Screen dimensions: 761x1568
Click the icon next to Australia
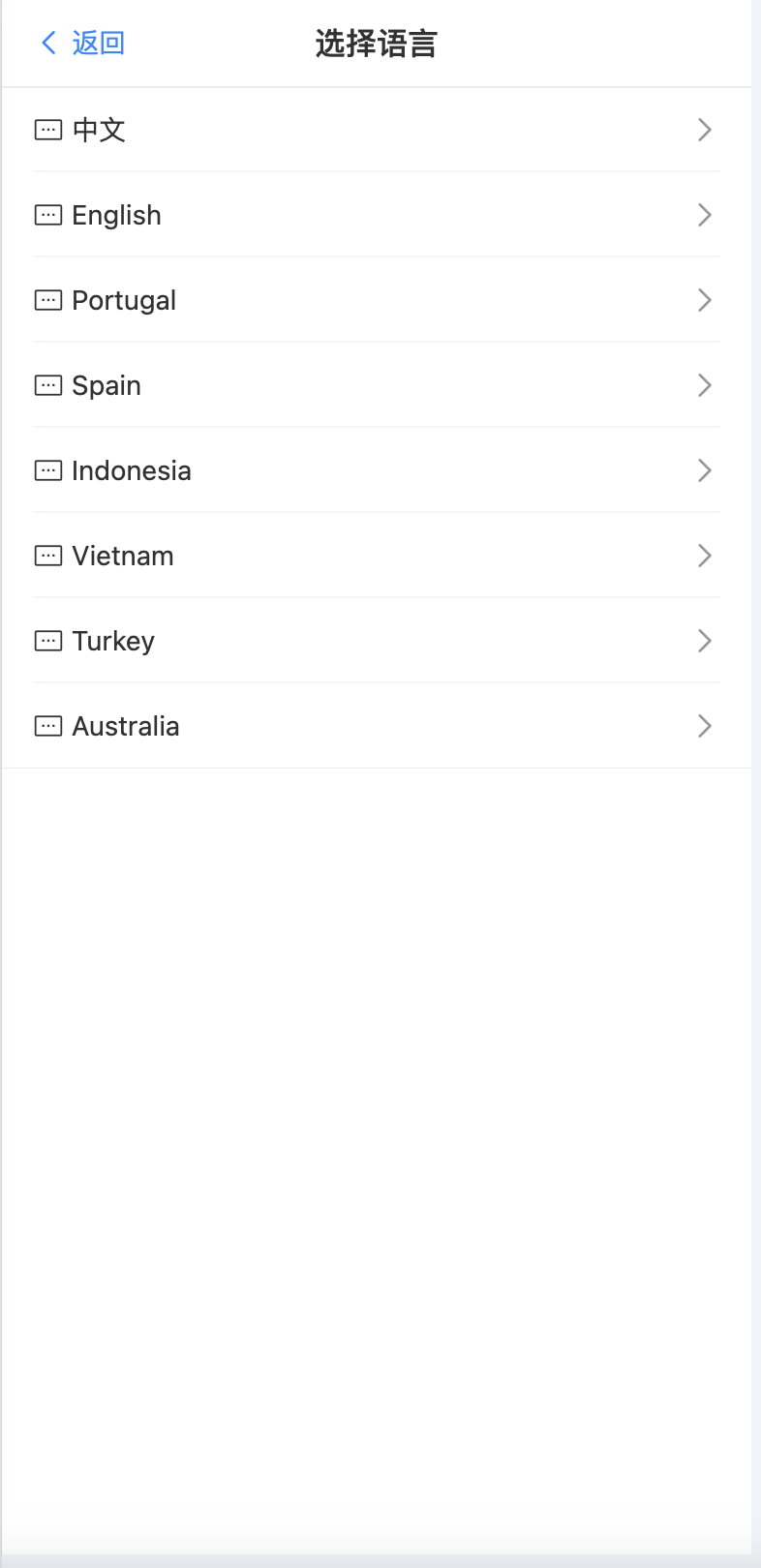click(x=48, y=726)
